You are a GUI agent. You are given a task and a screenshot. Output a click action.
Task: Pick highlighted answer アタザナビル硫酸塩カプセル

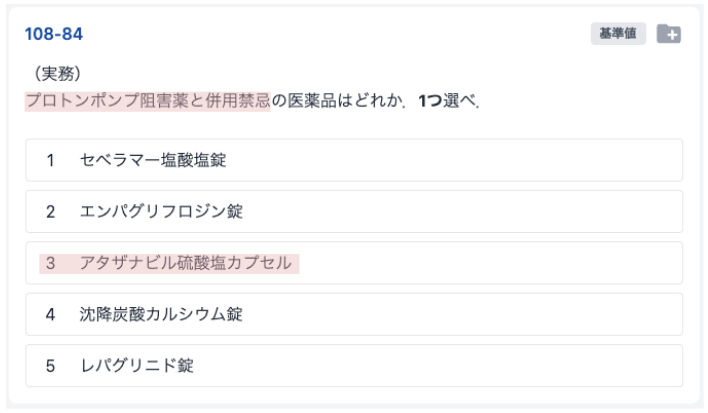(186, 263)
